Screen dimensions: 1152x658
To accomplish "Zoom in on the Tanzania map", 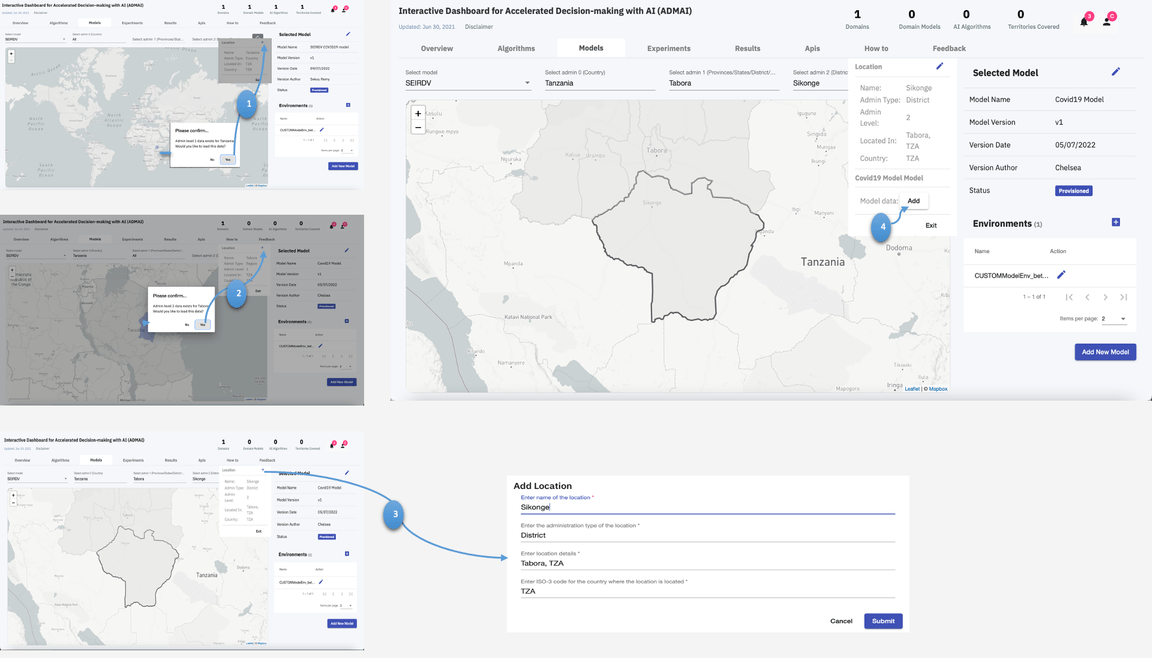I will point(418,114).
